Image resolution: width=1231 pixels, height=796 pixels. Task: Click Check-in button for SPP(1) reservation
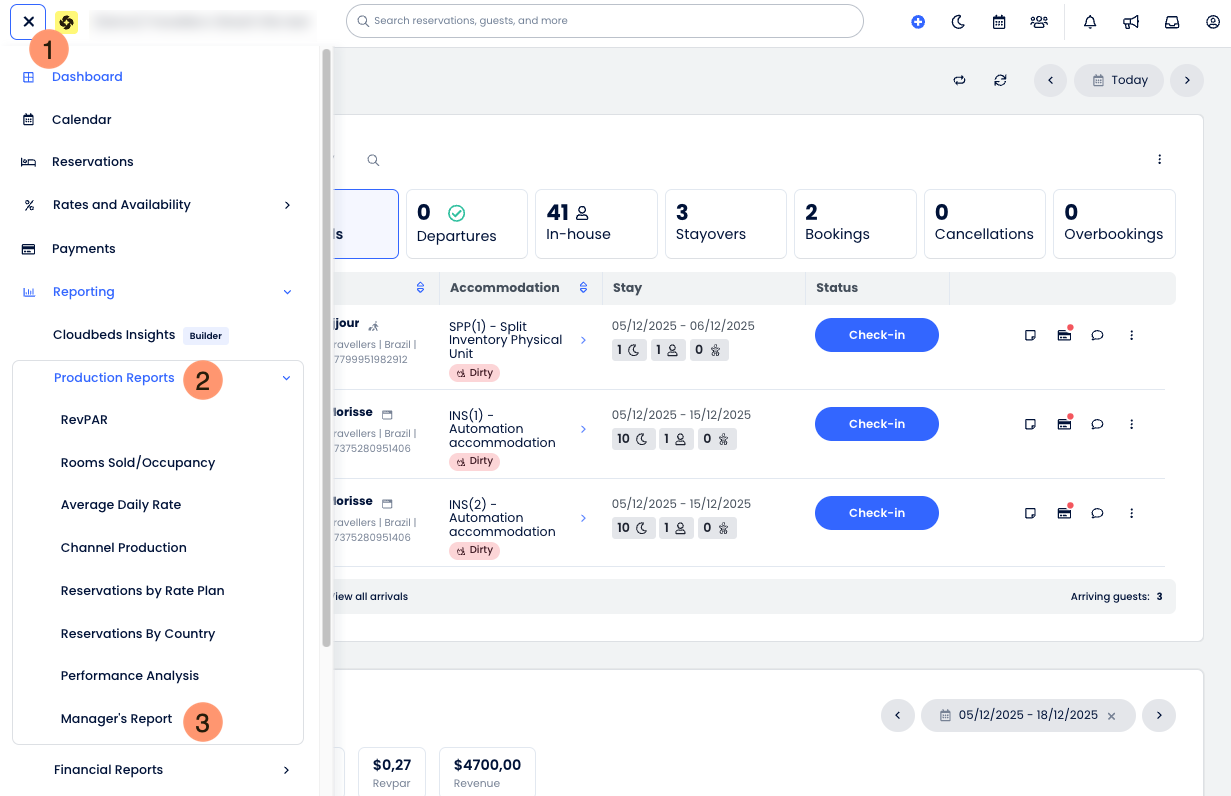pyautogui.click(x=876, y=335)
